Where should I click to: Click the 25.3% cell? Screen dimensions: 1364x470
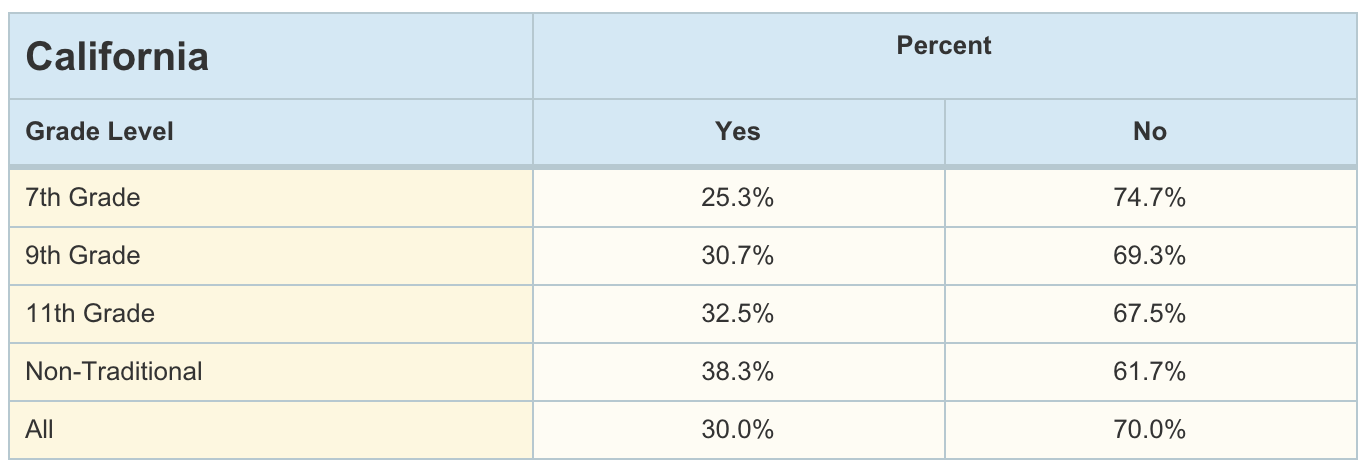(x=738, y=198)
